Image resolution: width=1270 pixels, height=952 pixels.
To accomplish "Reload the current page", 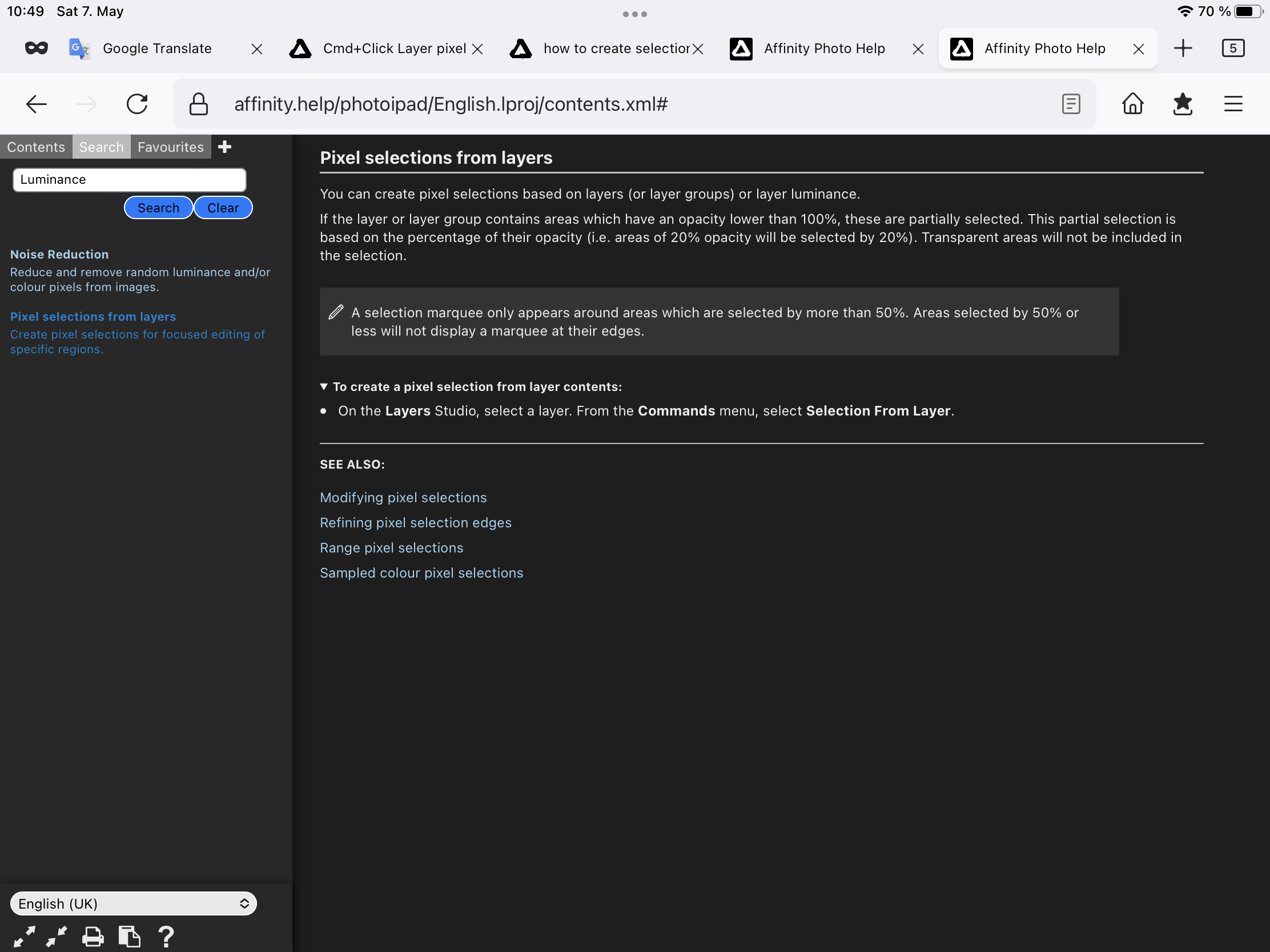I will click(137, 104).
